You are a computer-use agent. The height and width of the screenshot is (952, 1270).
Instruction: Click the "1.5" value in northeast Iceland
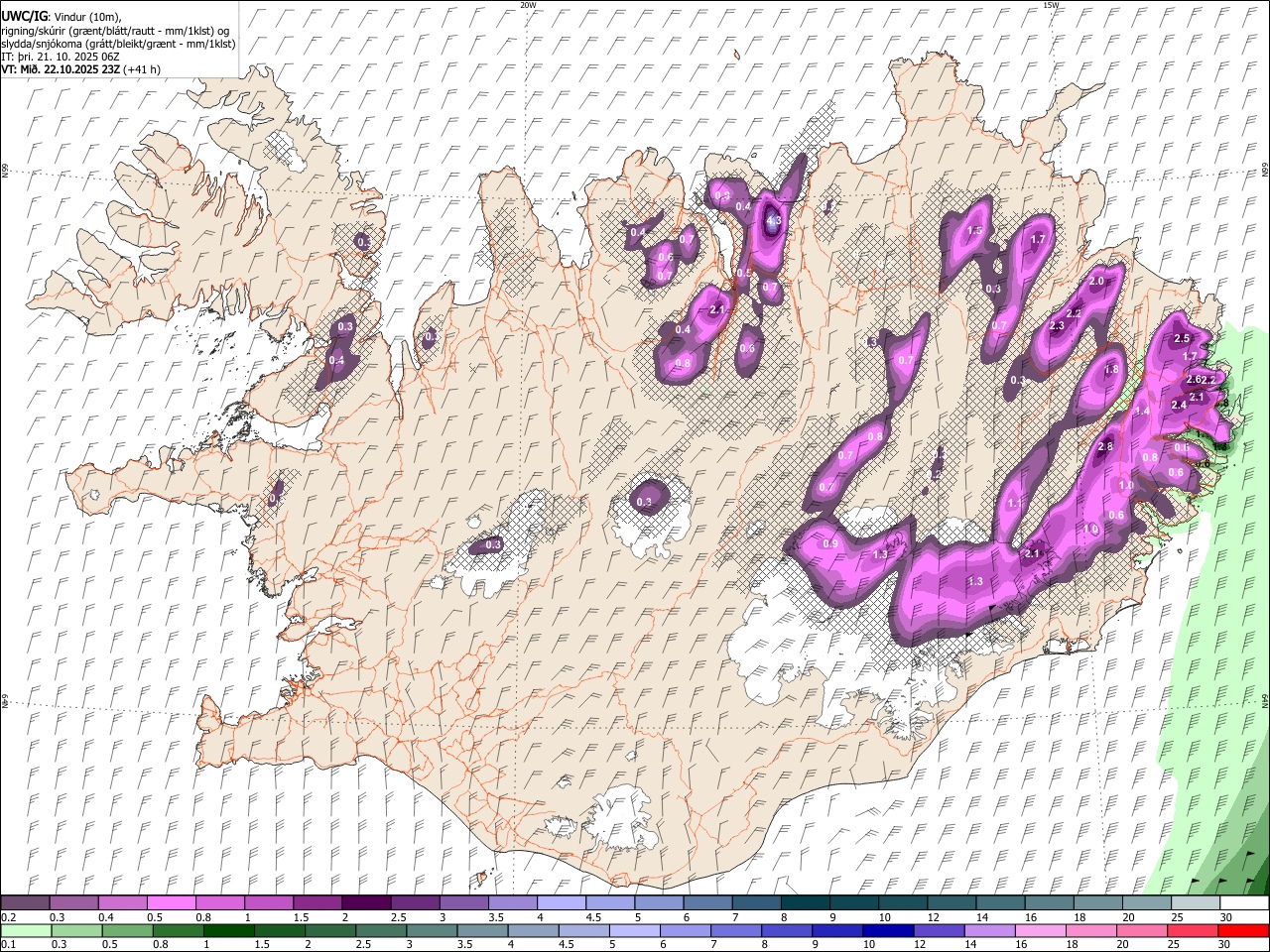tap(974, 230)
